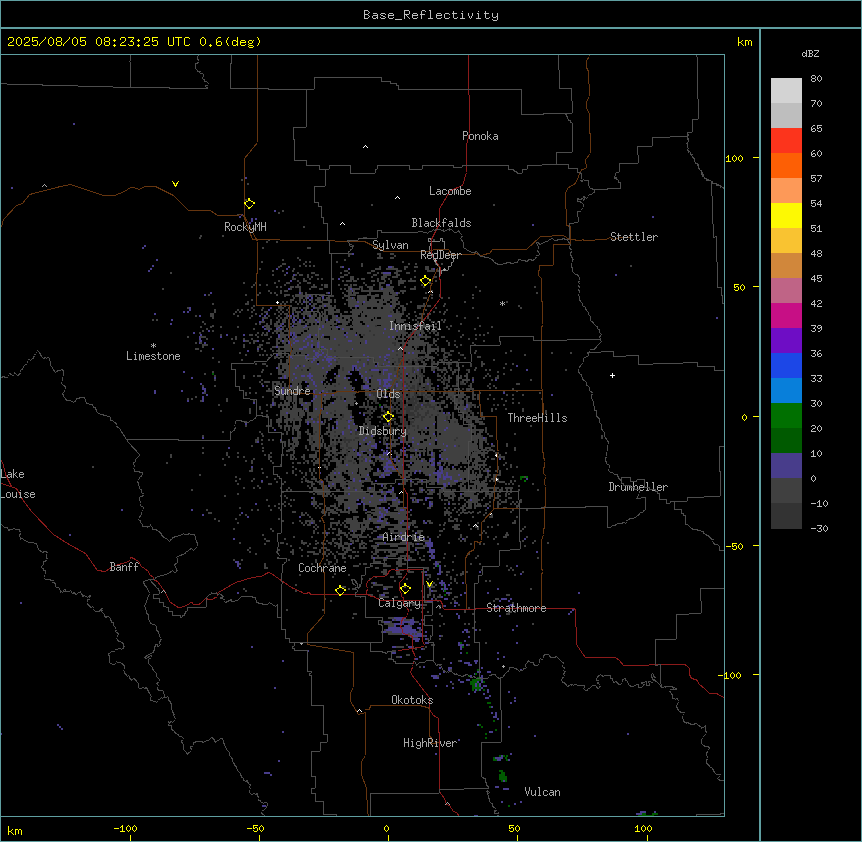Image resolution: width=862 pixels, height=842 pixels.
Task: Click the Didsbury town label
Action: pos(383,431)
